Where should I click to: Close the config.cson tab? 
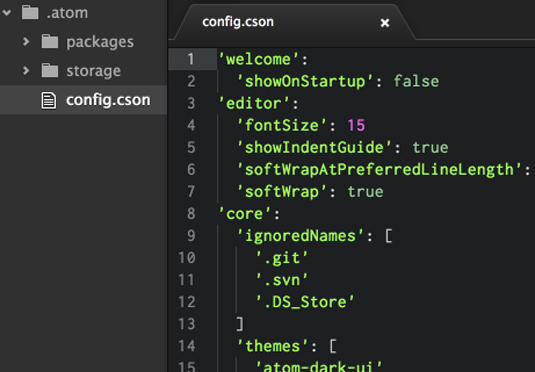click(385, 23)
